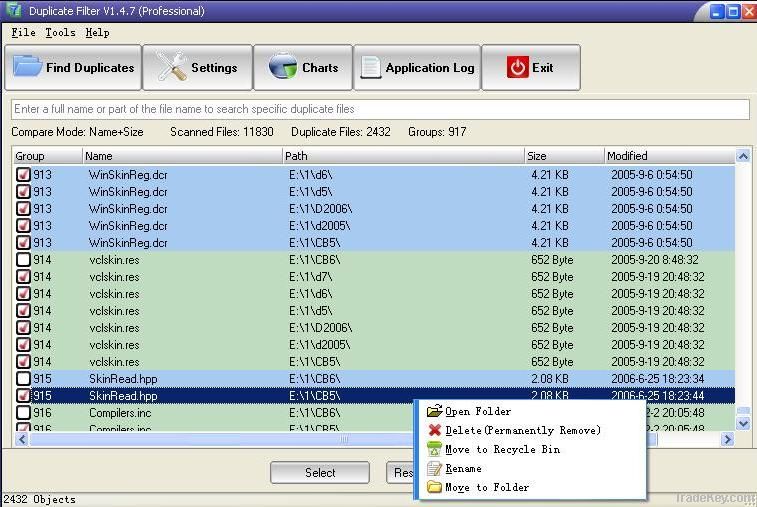Click the horizontal scrollbar thumb
Image resolution: width=757 pixels, height=507 pixels.
click(x=343, y=439)
